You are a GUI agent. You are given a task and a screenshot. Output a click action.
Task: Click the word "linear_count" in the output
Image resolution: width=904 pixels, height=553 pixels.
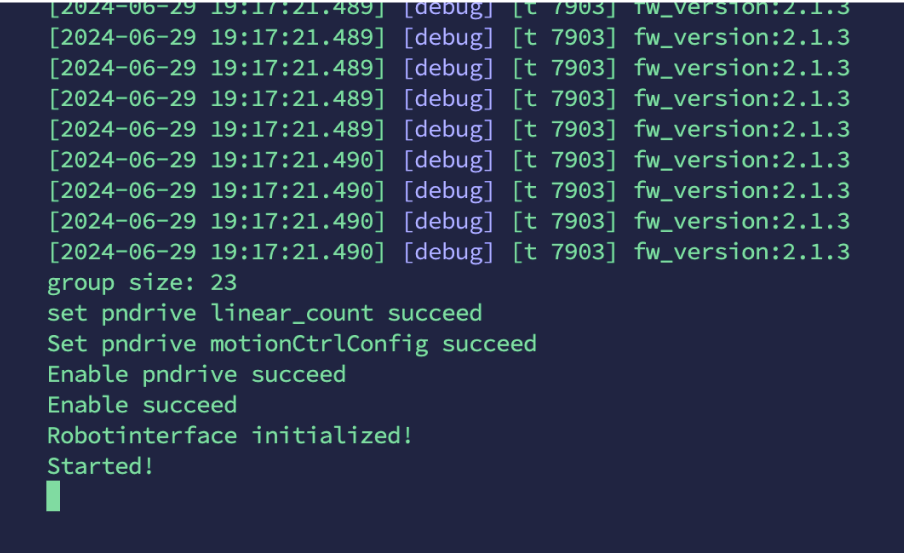coord(292,313)
